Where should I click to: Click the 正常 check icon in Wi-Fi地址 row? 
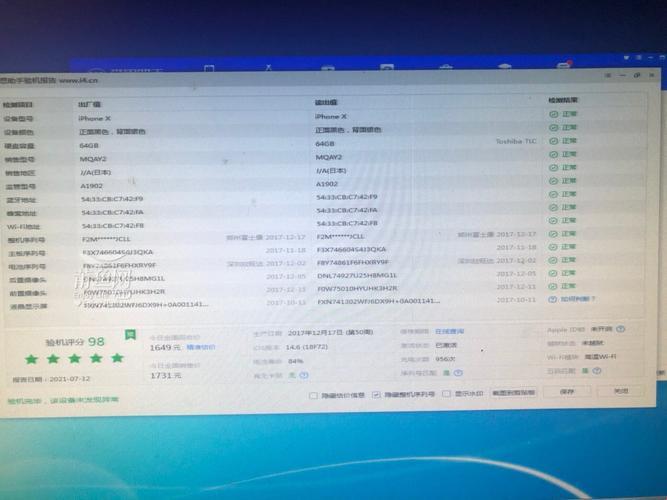[x=553, y=220]
